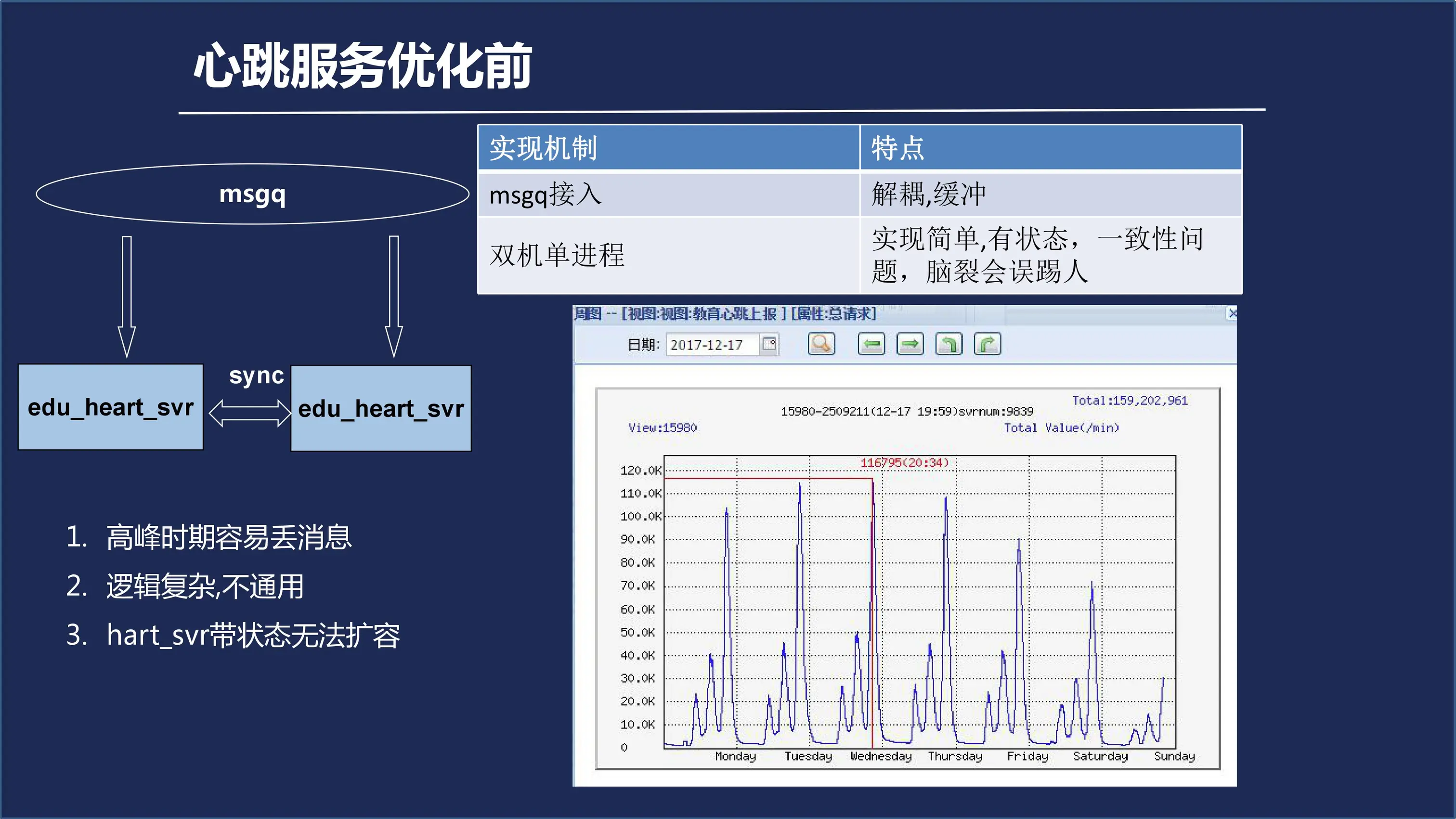Click the green right arrow icon
Viewport: 1456px width, 819px height.
[910, 344]
